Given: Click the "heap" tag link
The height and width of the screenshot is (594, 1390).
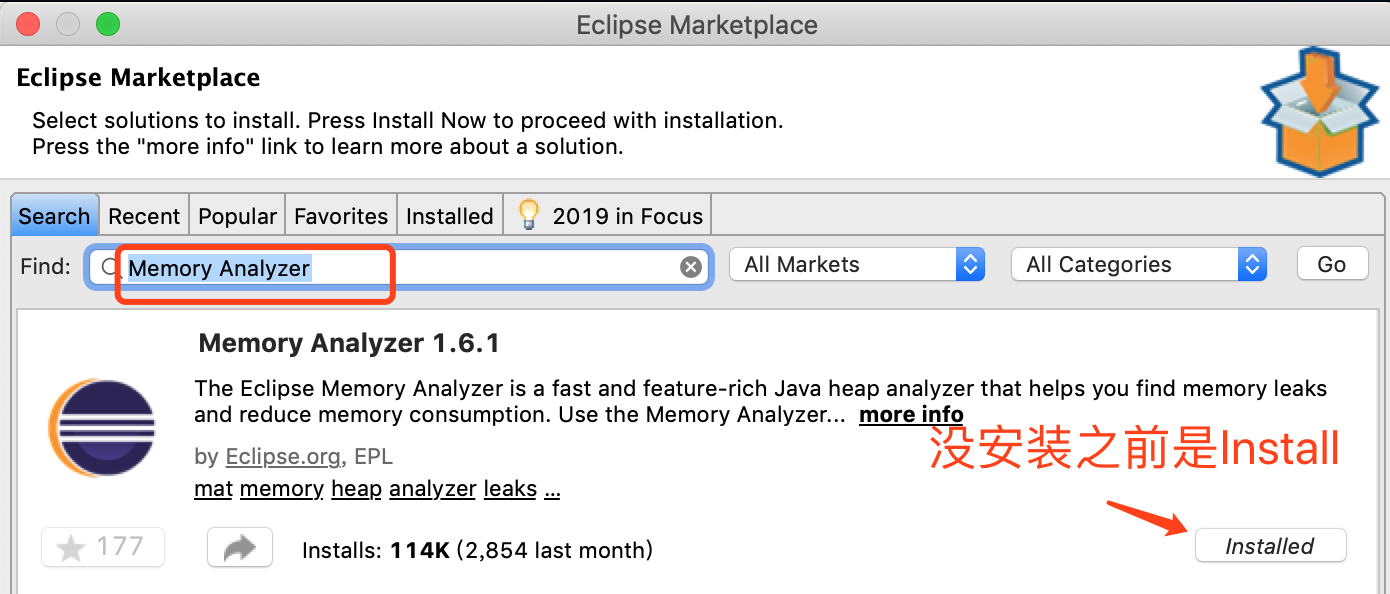Looking at the screenshot, I should [x=357, y=489].
